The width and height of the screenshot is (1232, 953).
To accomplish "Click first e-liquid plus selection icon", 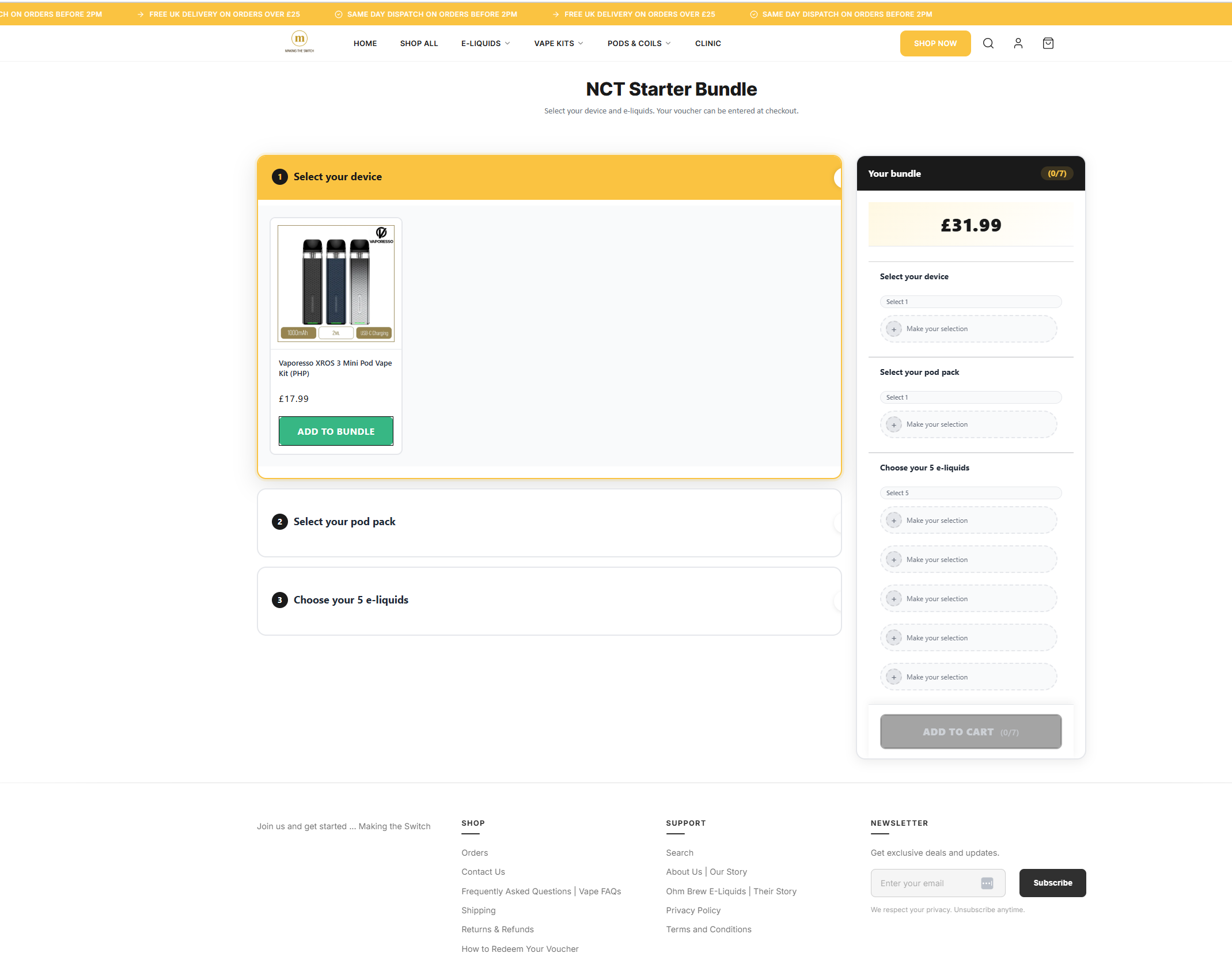I will point(894,521).
